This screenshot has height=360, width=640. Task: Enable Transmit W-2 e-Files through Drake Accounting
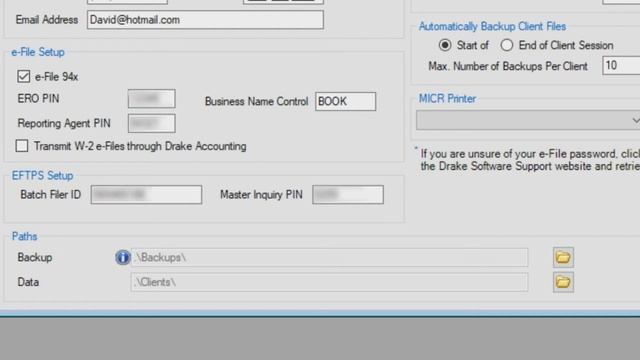22,146
